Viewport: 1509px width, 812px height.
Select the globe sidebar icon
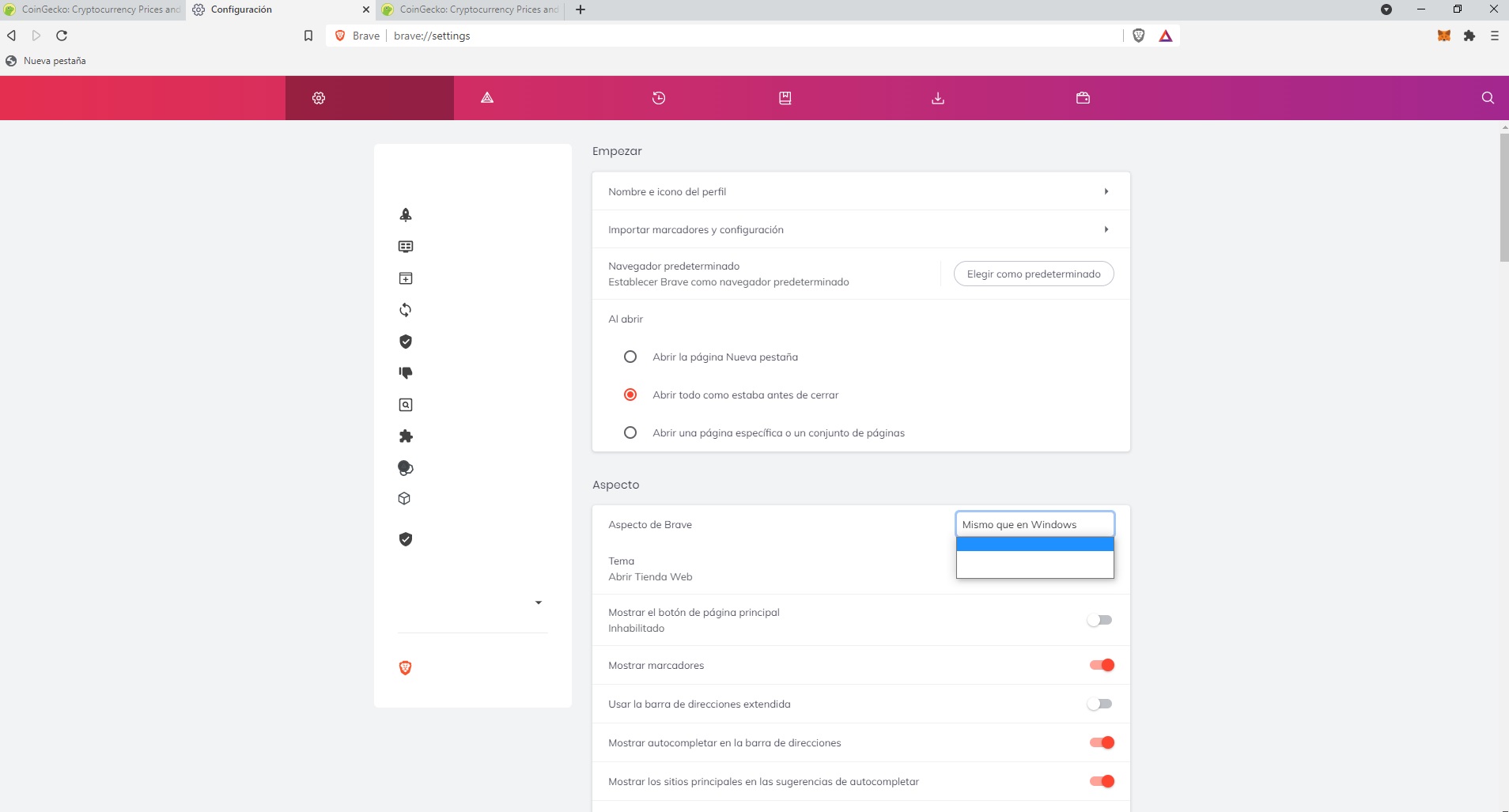406,468
